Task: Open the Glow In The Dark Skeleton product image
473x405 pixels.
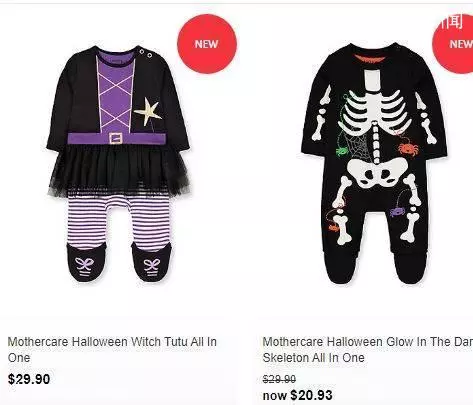Action: click(x=374, y=163)
